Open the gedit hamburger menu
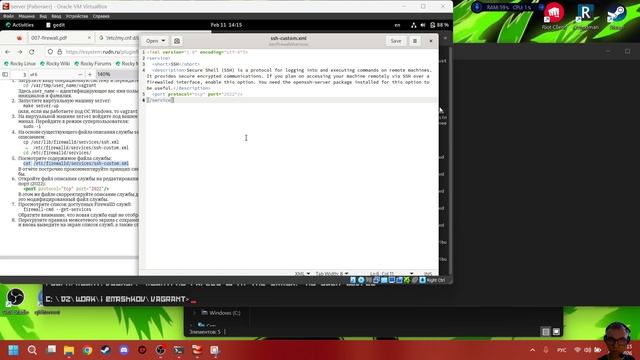 pos(415,41)
